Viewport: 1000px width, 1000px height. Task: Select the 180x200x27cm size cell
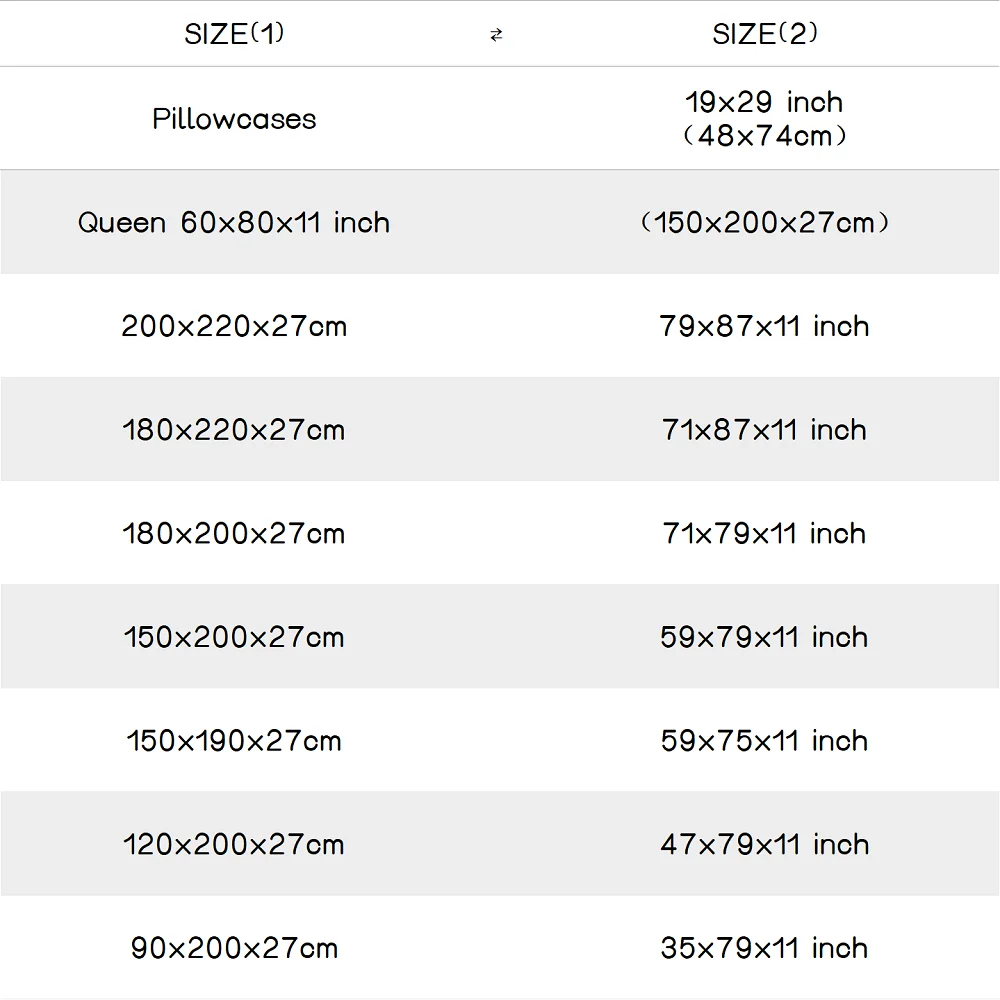(x=234, y=533)
